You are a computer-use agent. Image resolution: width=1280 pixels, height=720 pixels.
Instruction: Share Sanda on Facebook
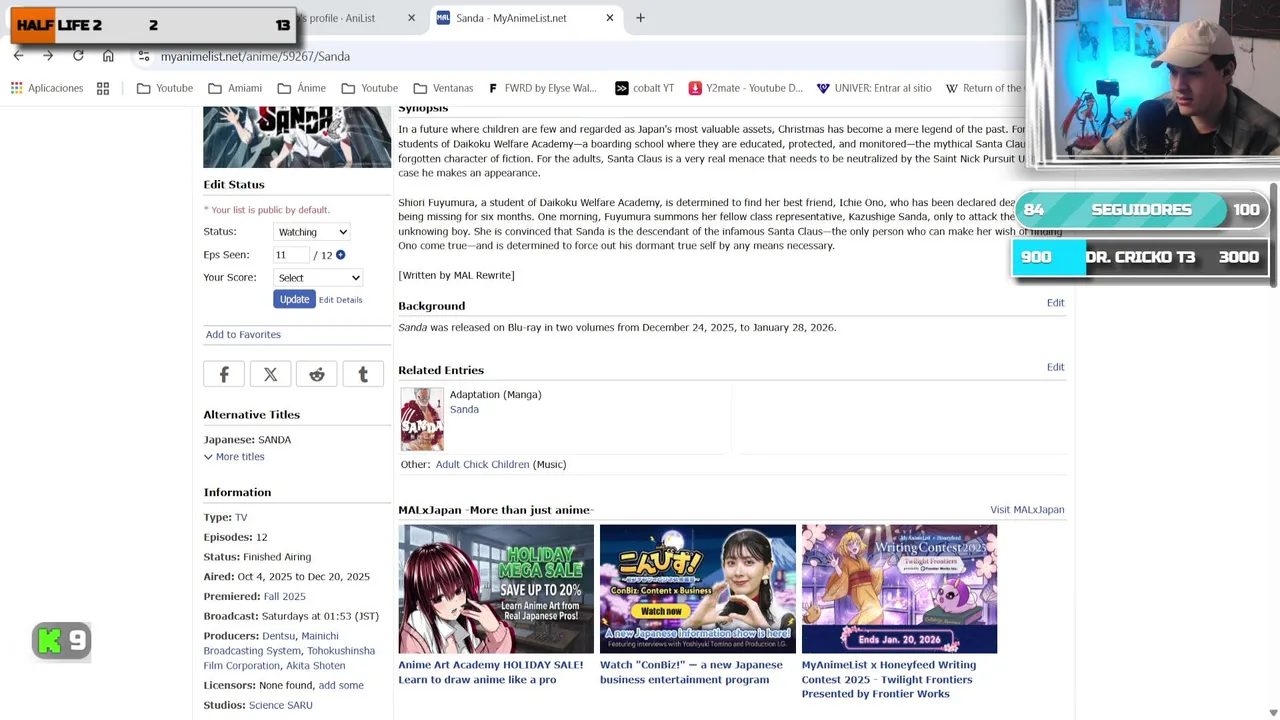(224, 374)
